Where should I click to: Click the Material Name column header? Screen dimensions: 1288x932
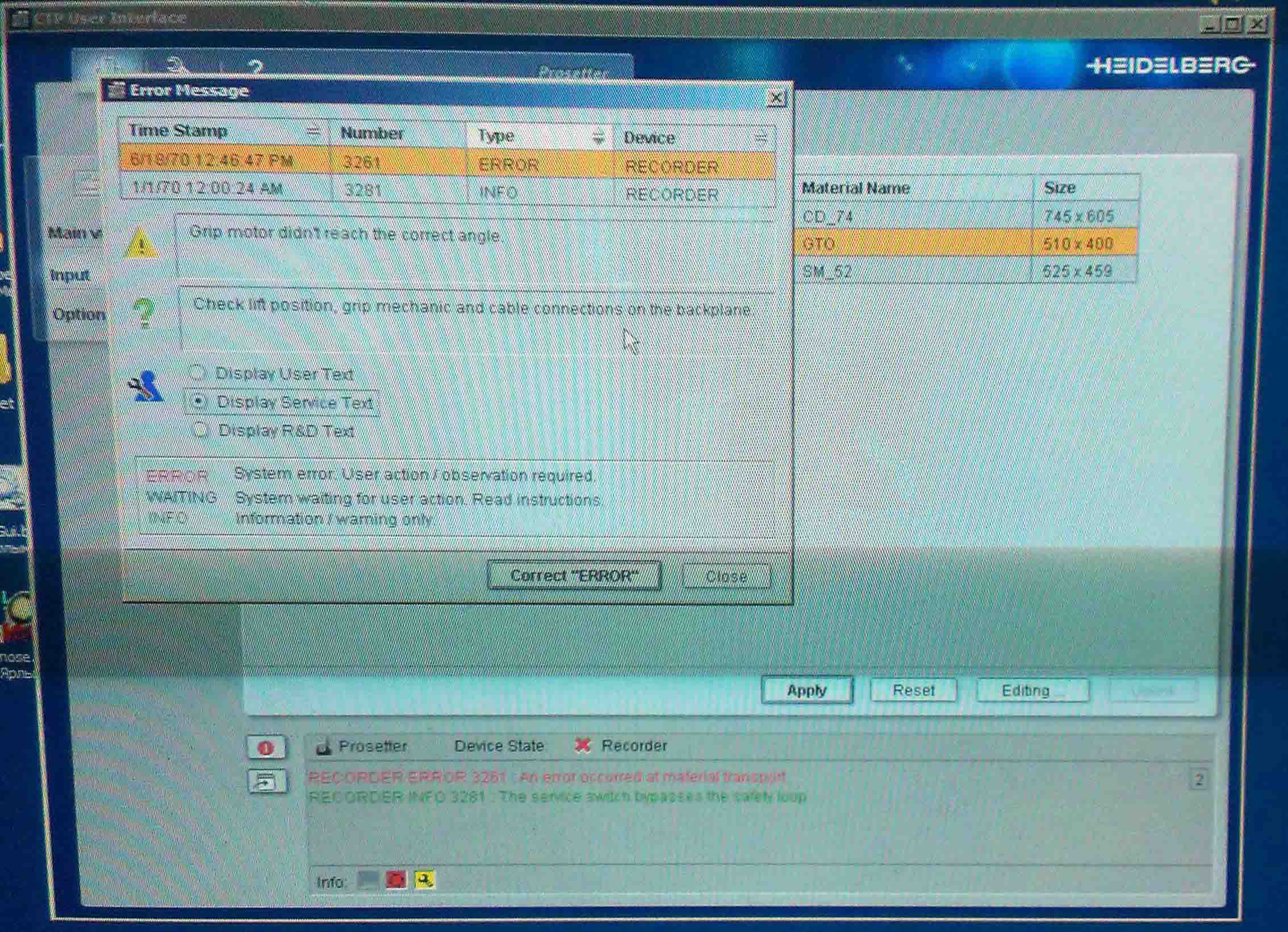pyautogui.click(x=914, y=188)
